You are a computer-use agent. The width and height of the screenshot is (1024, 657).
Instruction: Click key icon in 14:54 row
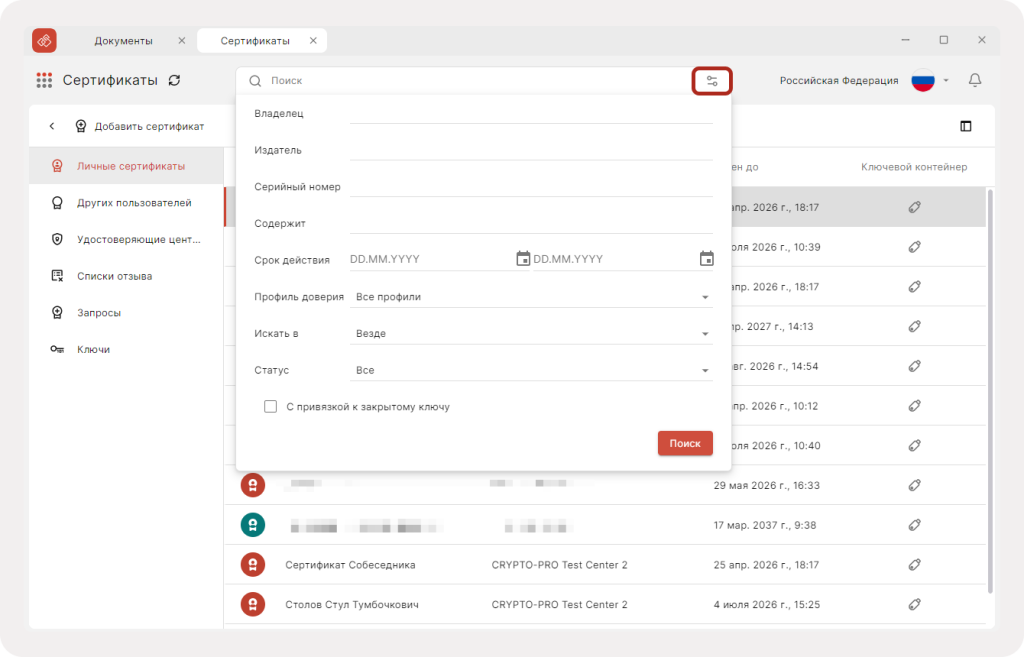point(914,366)
